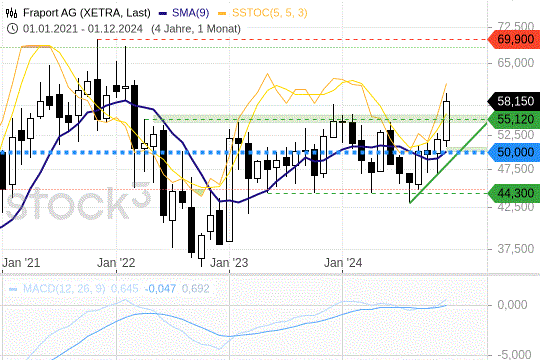
Task: Select the red 69,900 price tag
Action: pos(514,39)
